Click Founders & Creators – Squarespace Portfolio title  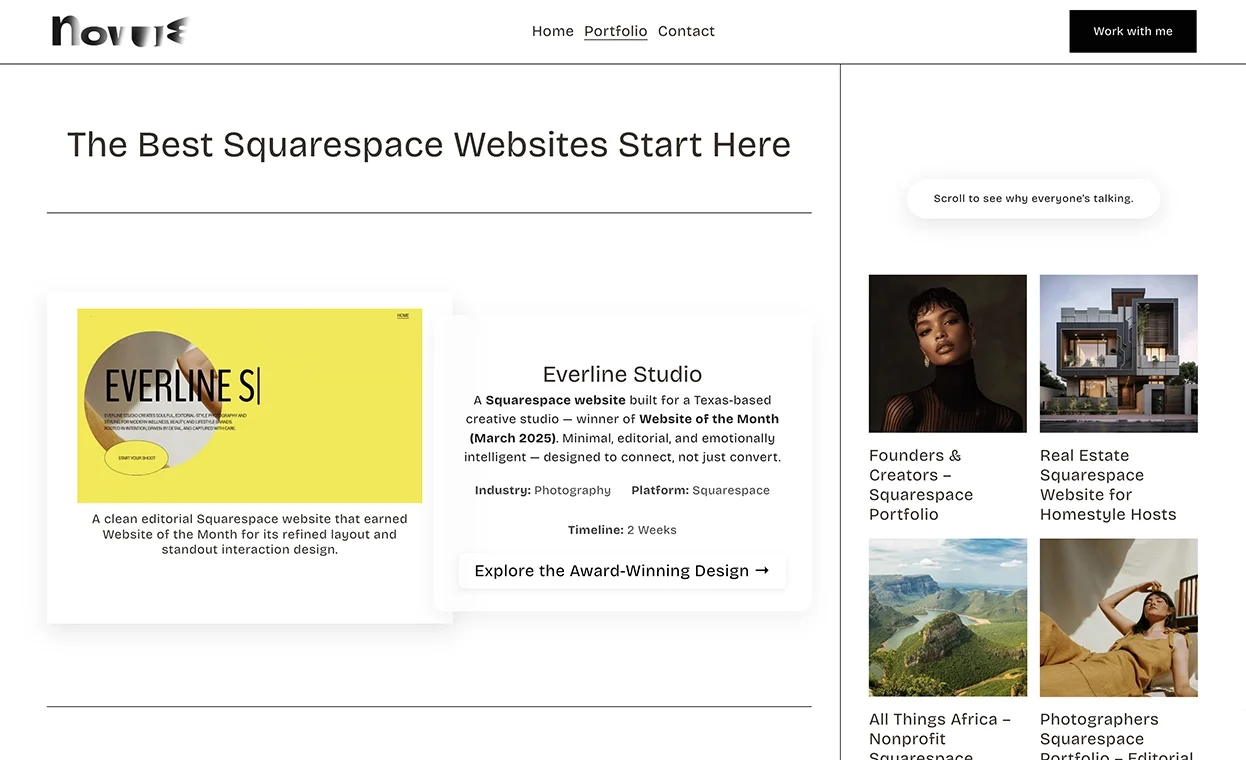coord(921,485)
